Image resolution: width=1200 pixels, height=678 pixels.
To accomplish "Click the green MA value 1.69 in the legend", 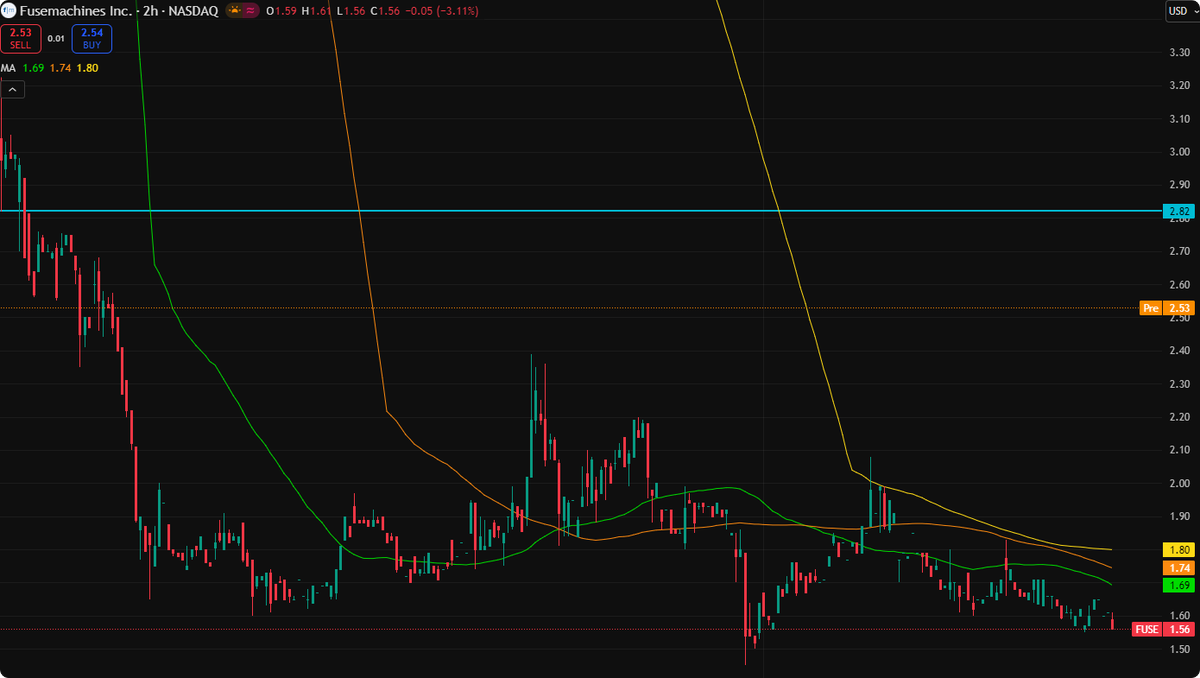I will coord(32,68).
